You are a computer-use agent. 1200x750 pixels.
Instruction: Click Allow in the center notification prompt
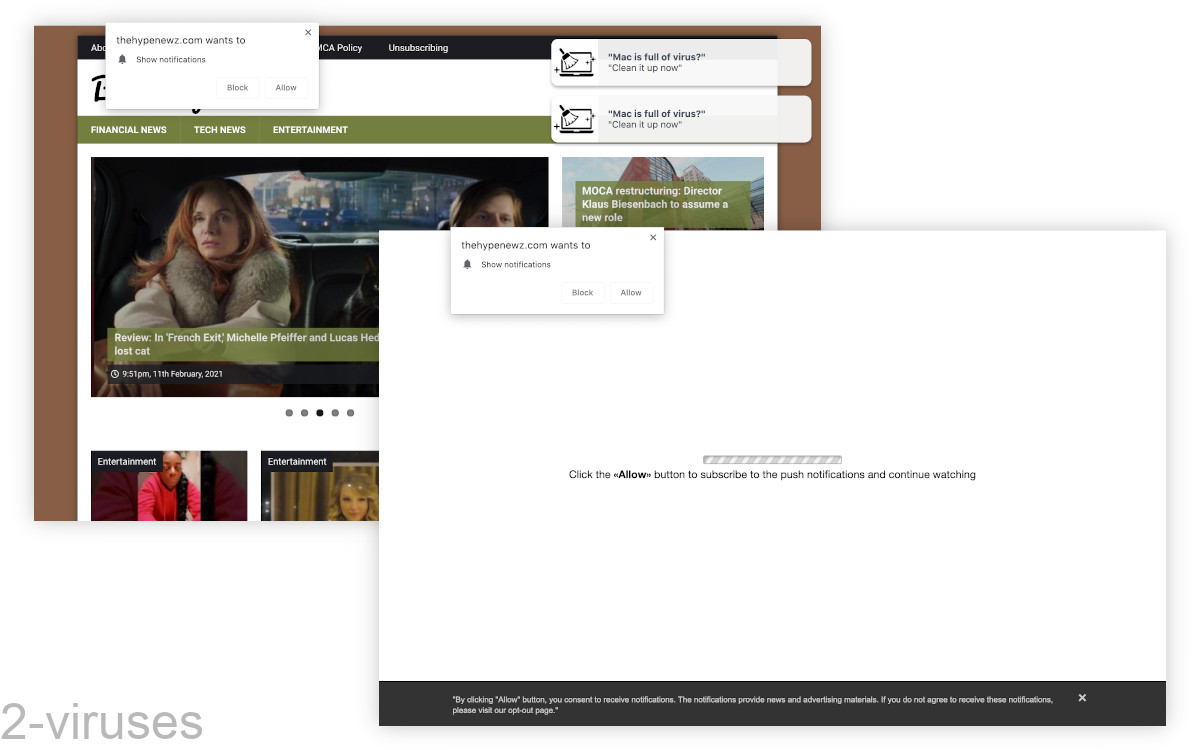(x=631, y=292)
